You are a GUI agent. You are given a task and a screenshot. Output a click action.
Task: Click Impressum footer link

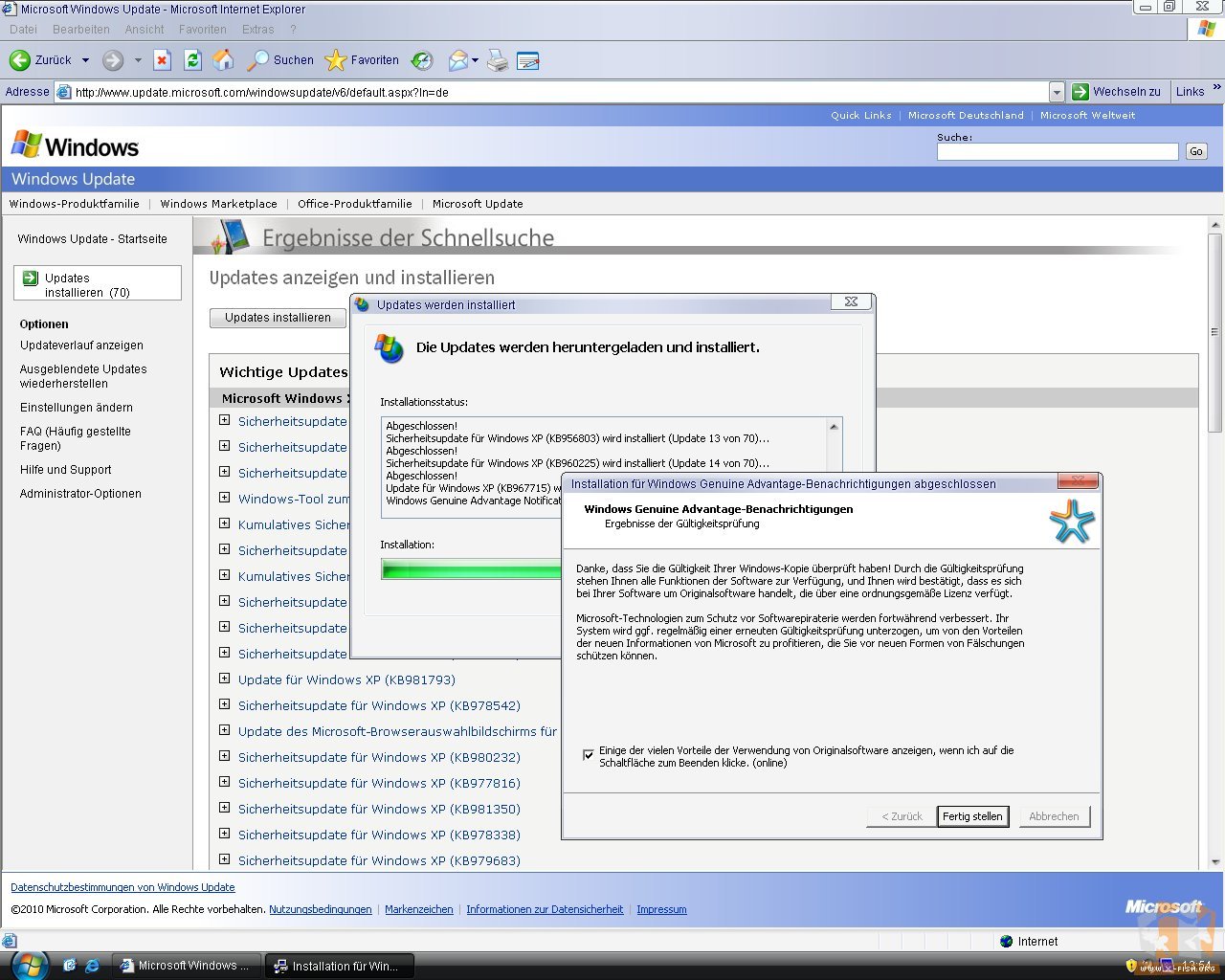coord(661,909)
